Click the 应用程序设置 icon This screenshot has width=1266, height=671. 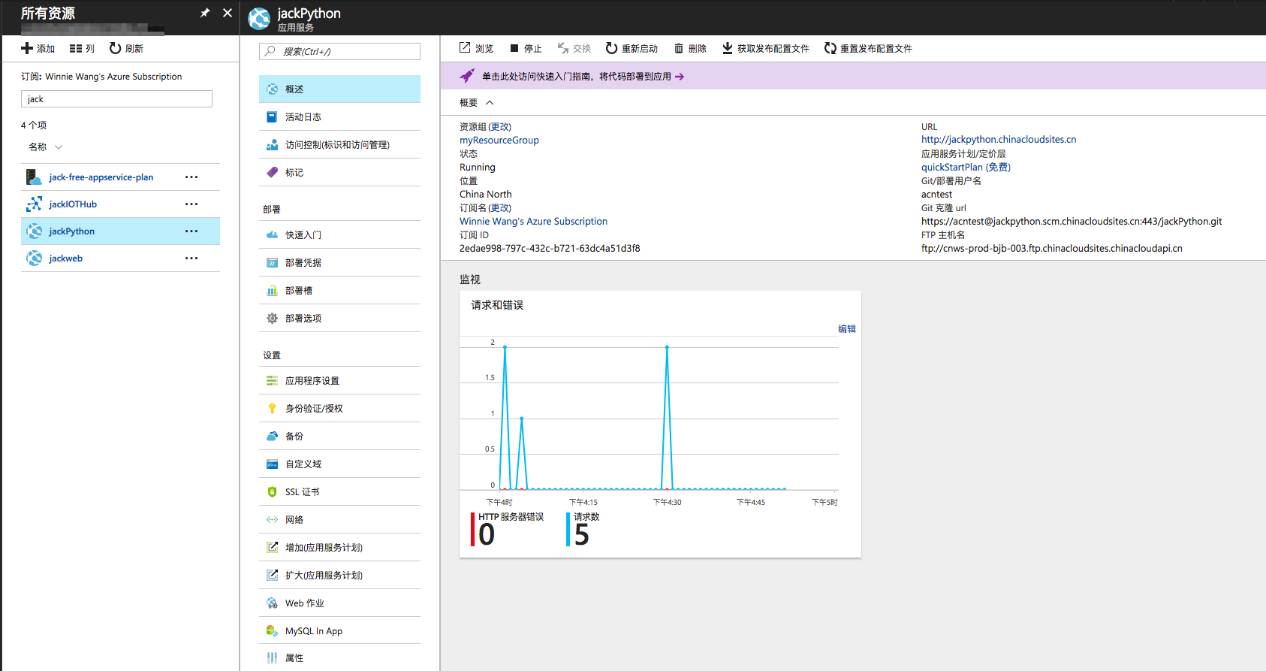272,381
